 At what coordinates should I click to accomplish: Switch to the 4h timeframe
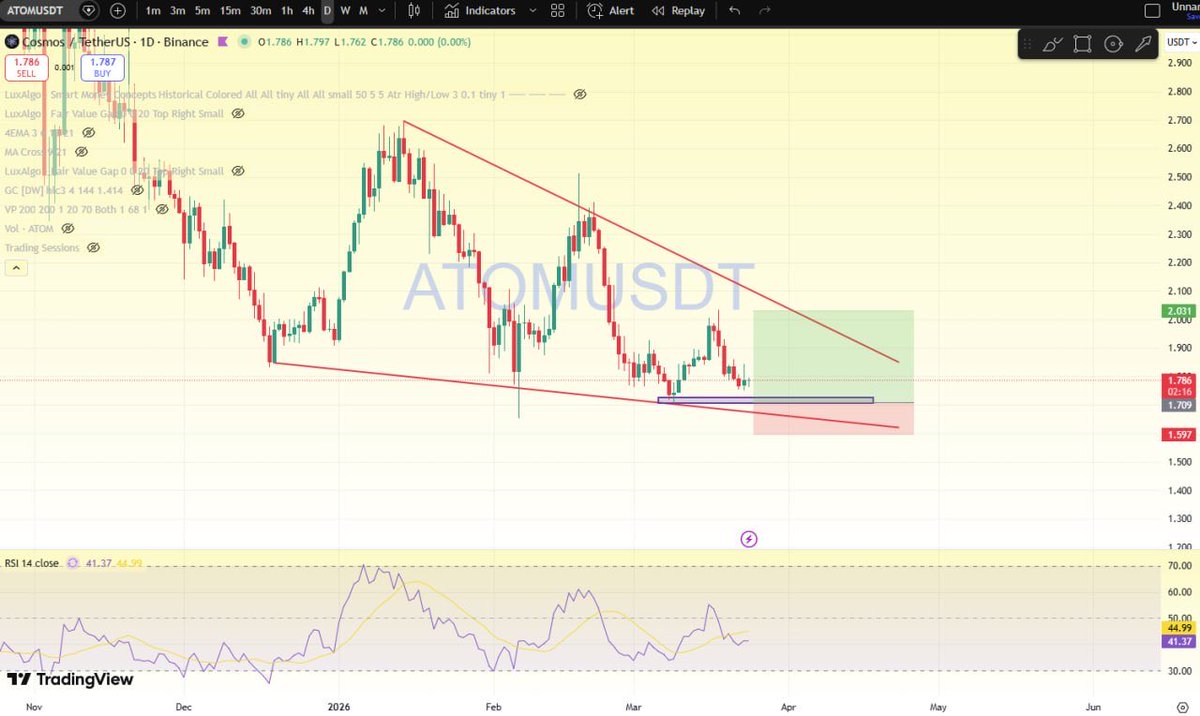(308, 11)
